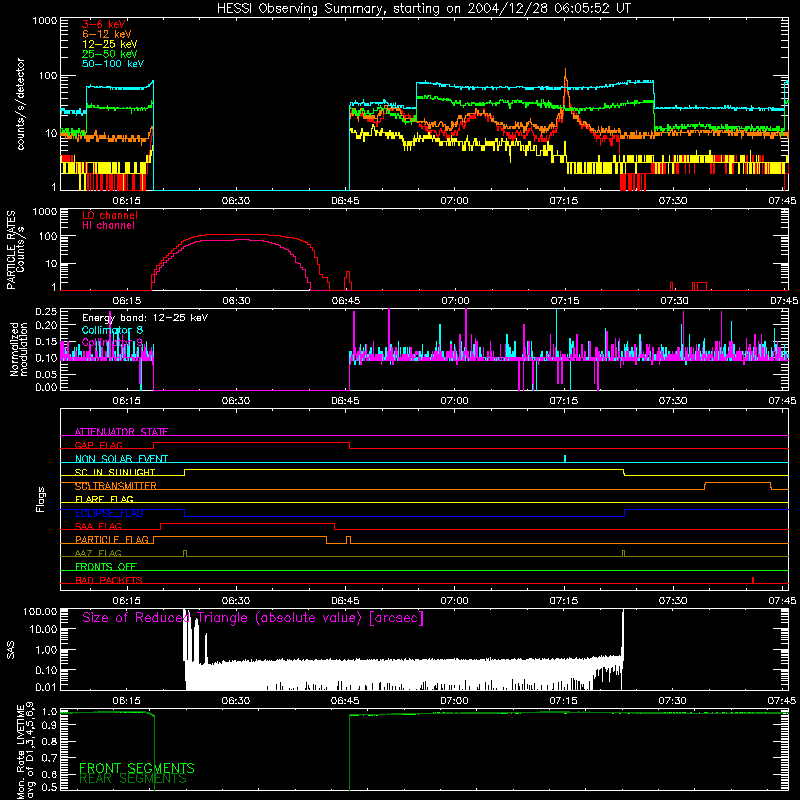
Task: Click the 'REAR SEGMENTS' legend label
Action: pos(133,779)
